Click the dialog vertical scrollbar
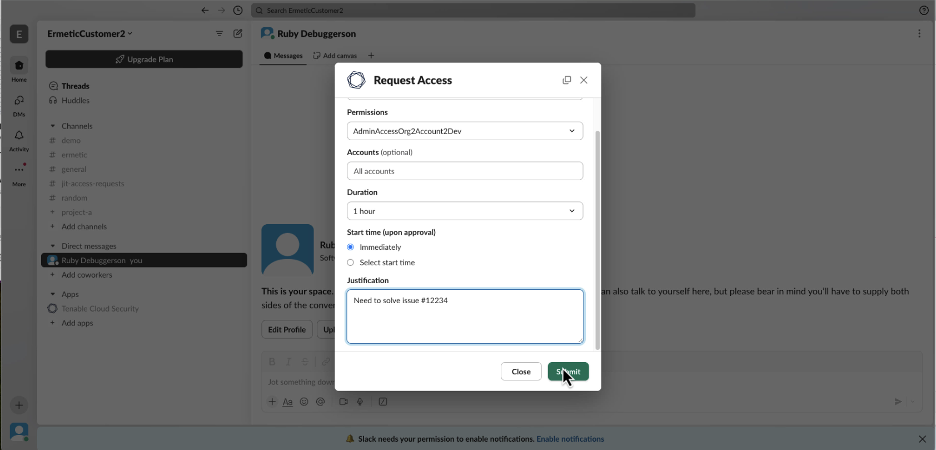 pos(598,239)
